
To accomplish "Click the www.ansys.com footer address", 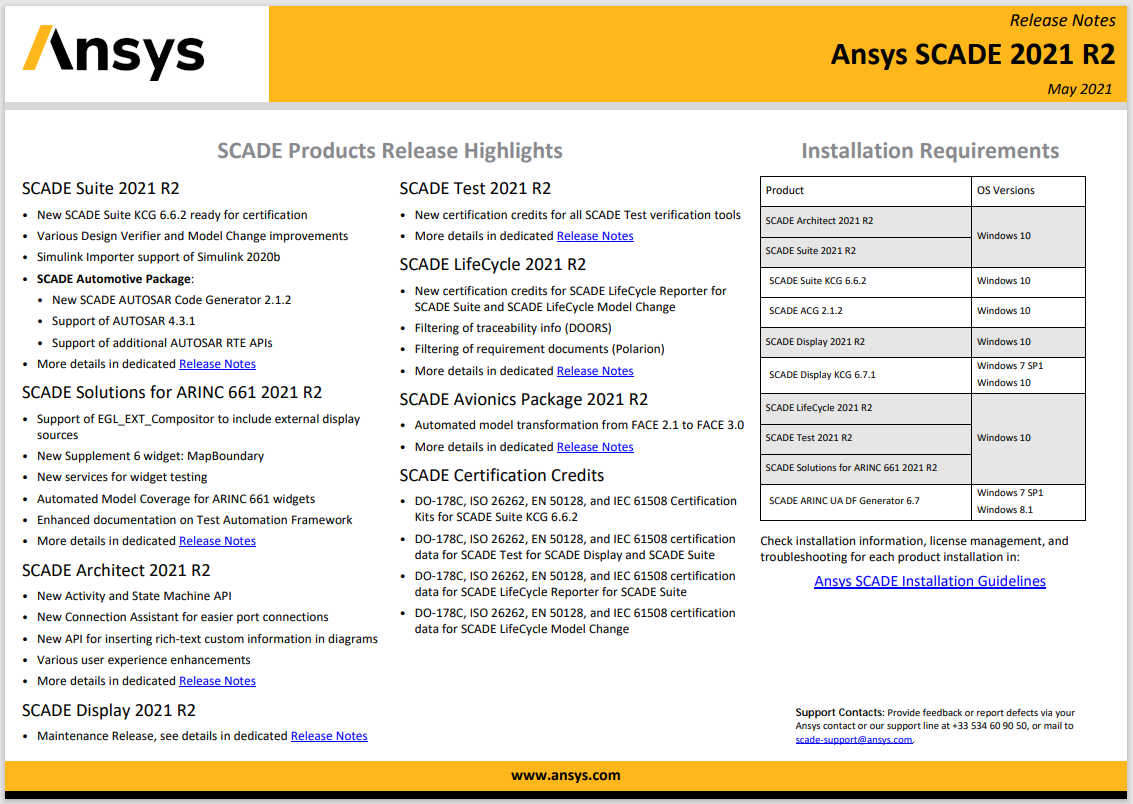I will click(566, 776).
